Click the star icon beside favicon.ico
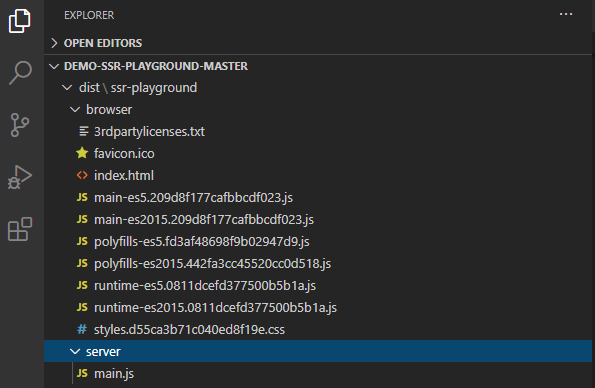The width and height of the screenshot is (595, 388). click(82, 153)
